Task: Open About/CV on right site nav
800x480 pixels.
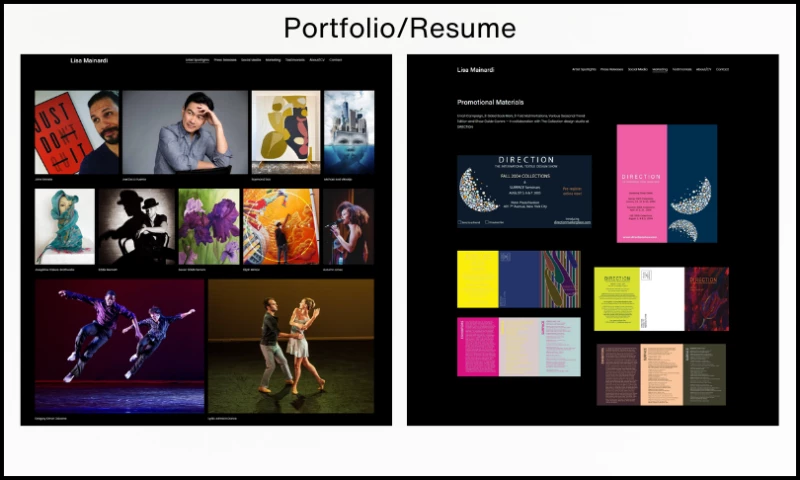Action: click(704, 69)
